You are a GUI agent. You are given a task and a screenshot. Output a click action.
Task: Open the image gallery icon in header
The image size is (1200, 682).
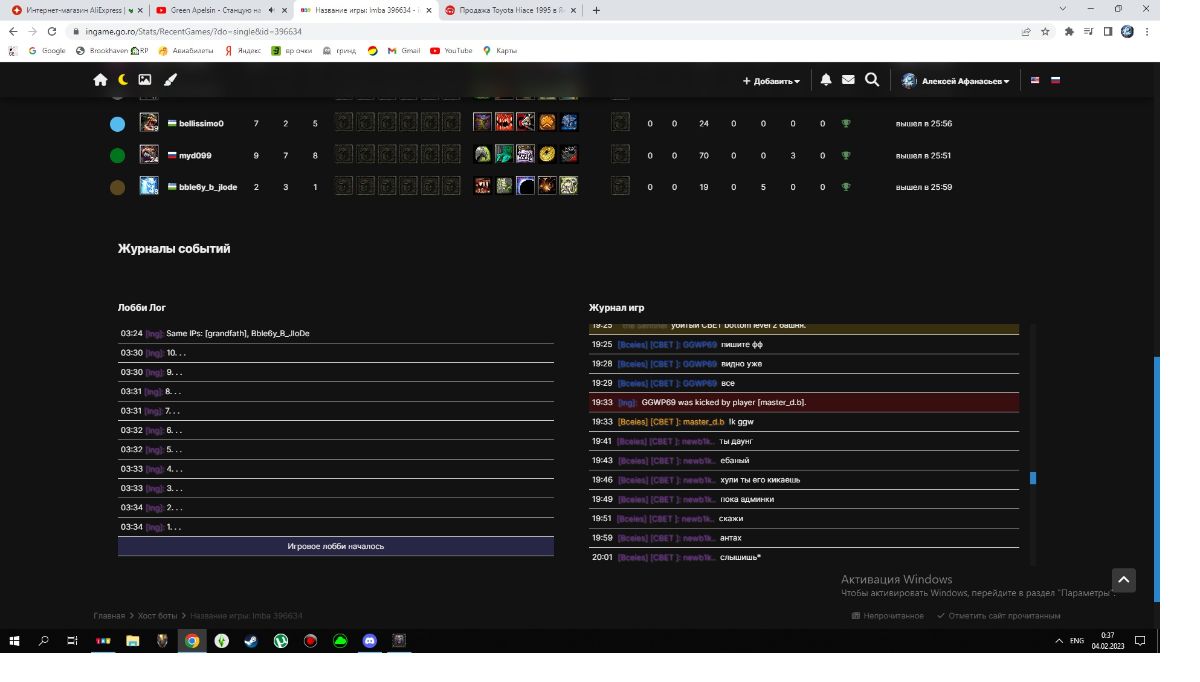145,80
